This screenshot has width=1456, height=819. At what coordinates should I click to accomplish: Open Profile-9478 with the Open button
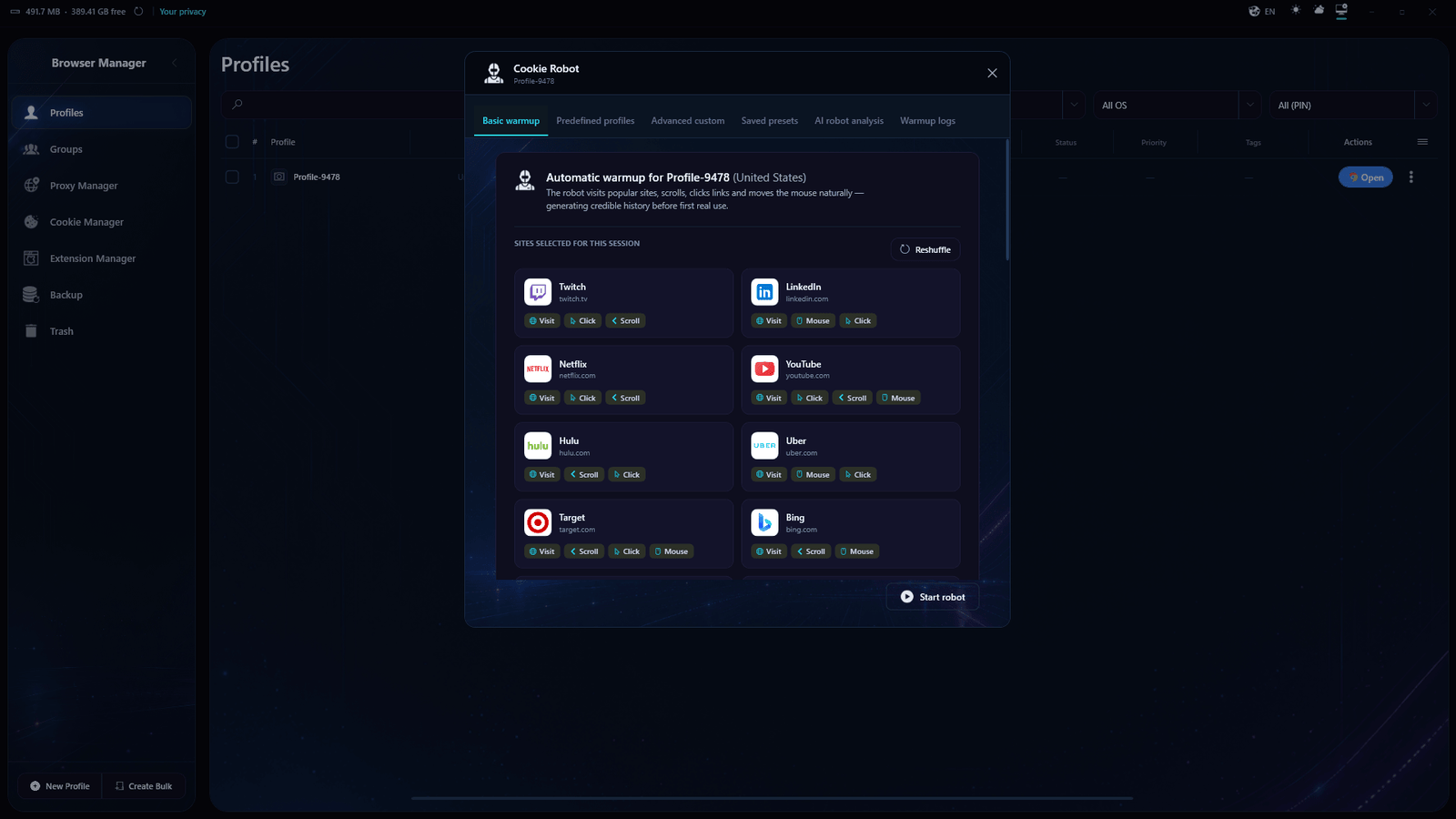pos(1366,177)
